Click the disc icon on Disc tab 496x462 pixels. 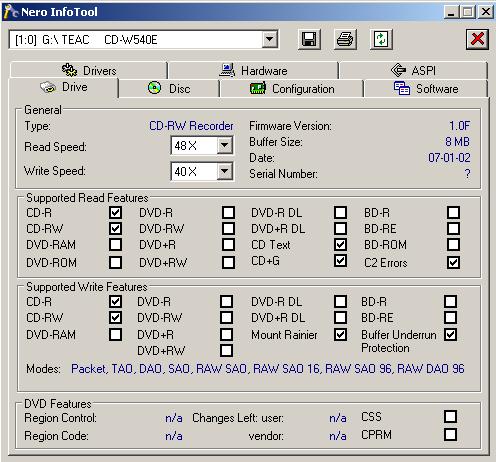tap(154, 88)
